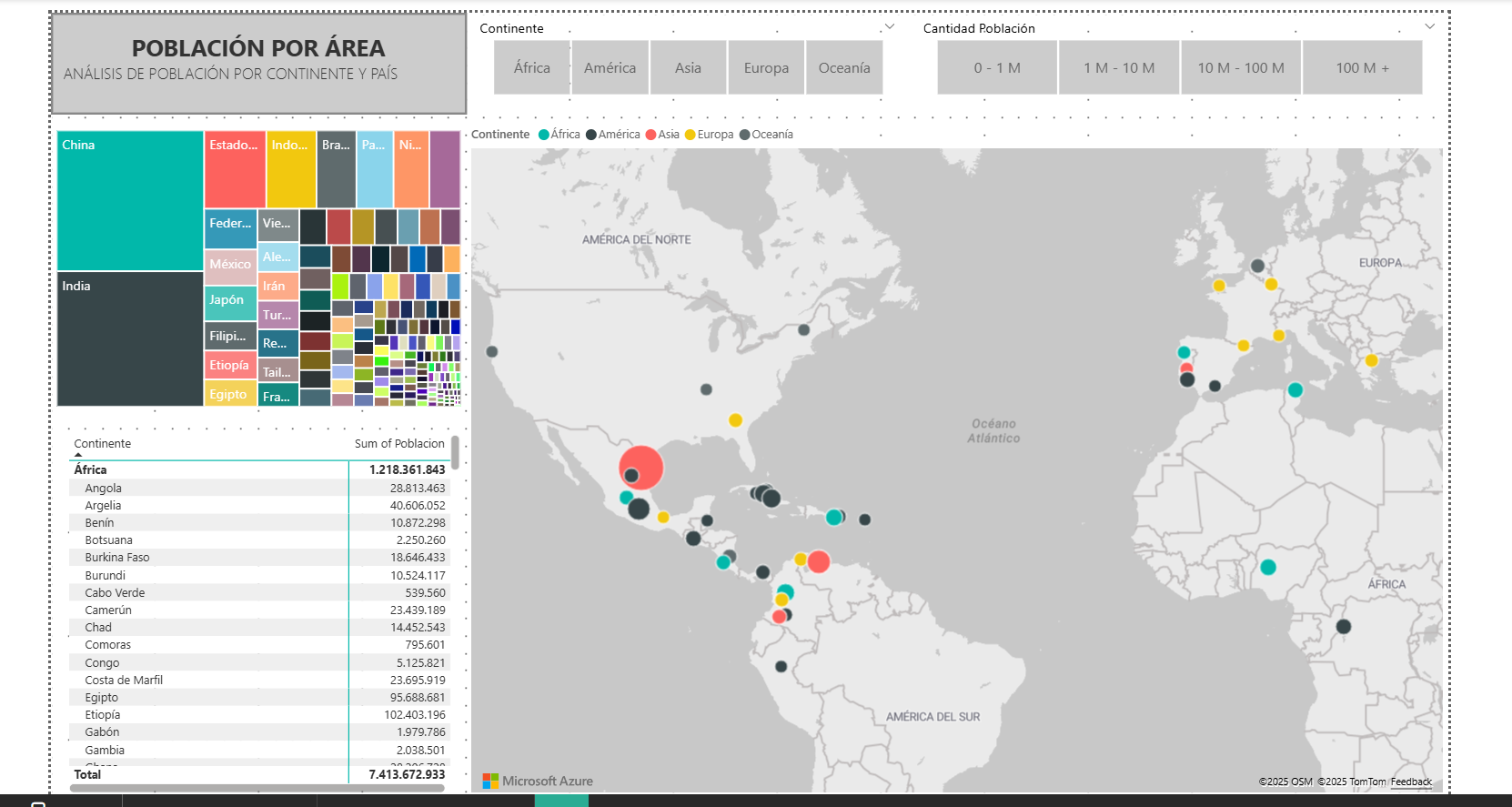Image resolution: width=1512 pixels, height=807 pixels.
Task: Click the Sum of Poblacion column header
Action: [399, 444]
